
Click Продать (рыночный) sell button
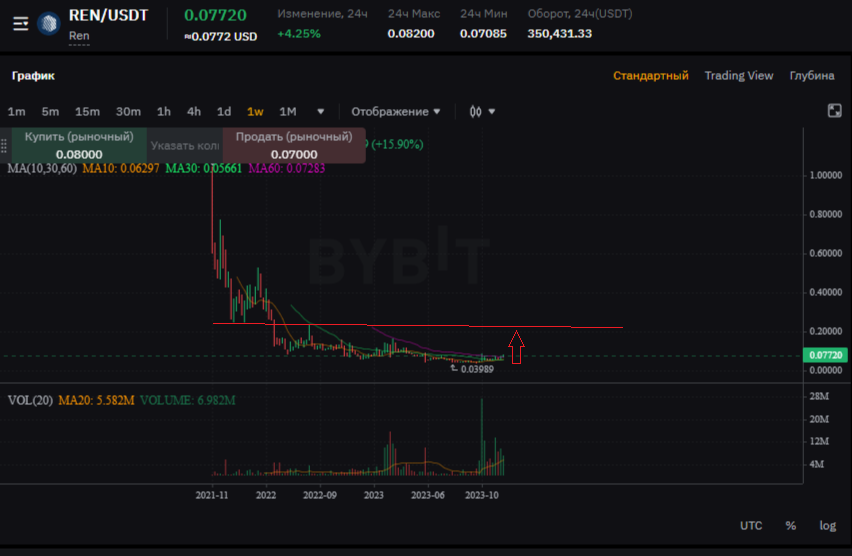tap(294, 145)
